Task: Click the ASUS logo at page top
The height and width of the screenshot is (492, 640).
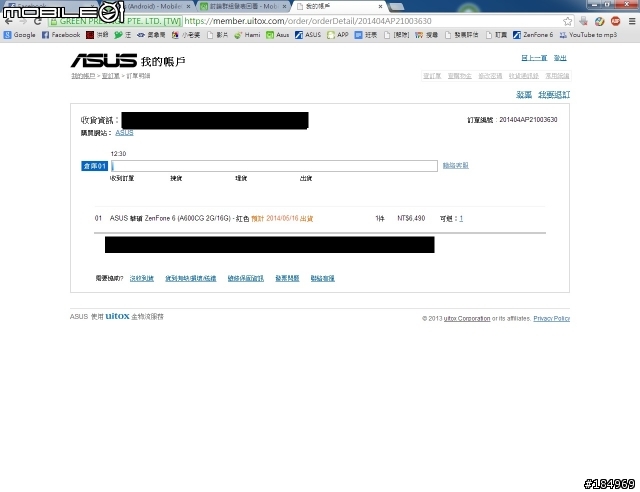Action: coord(104,60)
